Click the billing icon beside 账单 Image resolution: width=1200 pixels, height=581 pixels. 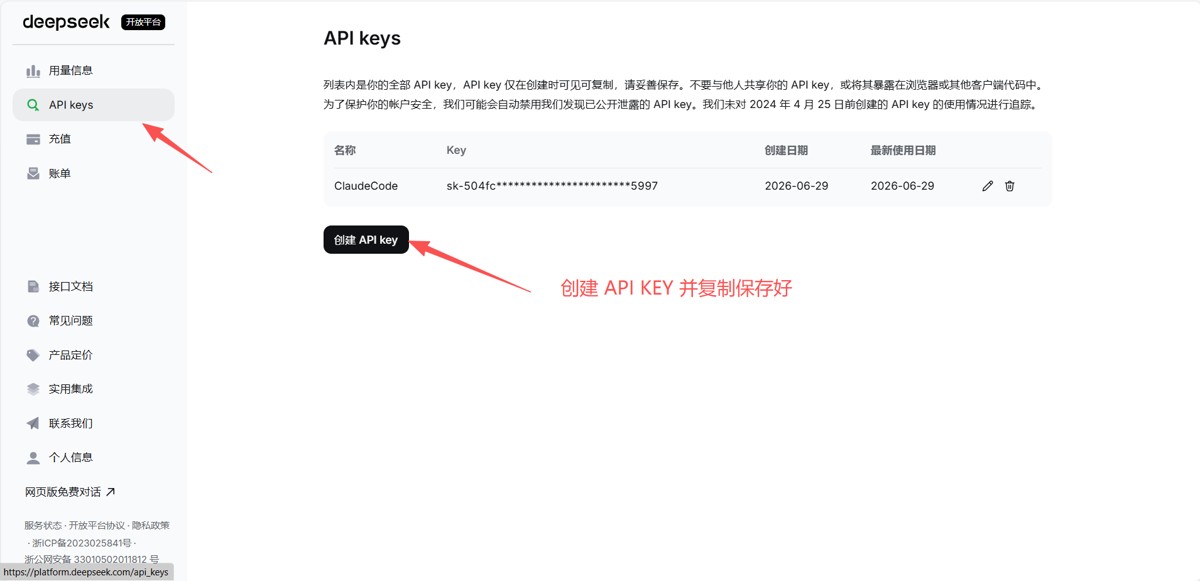33,173
